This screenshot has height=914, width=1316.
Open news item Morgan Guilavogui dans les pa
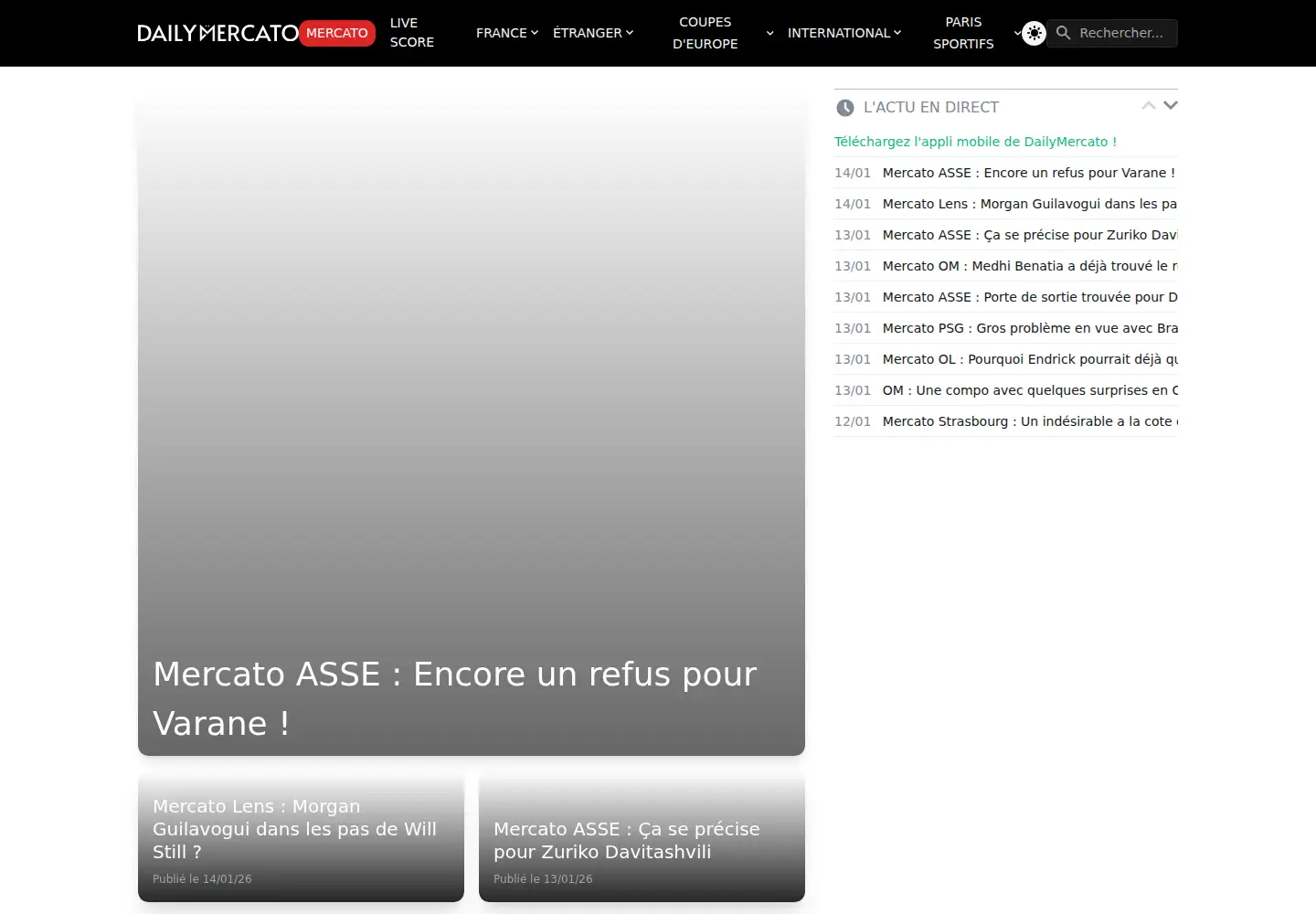[1005, 204]
